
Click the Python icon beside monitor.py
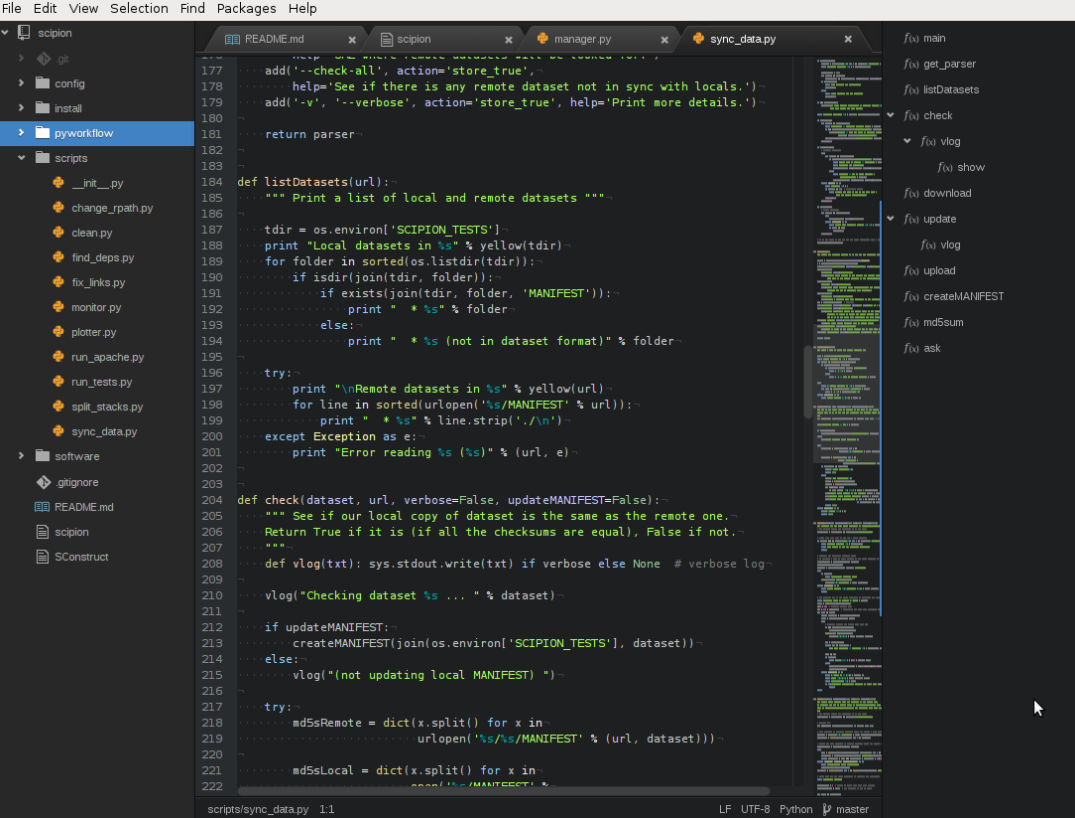click(58, 306)
